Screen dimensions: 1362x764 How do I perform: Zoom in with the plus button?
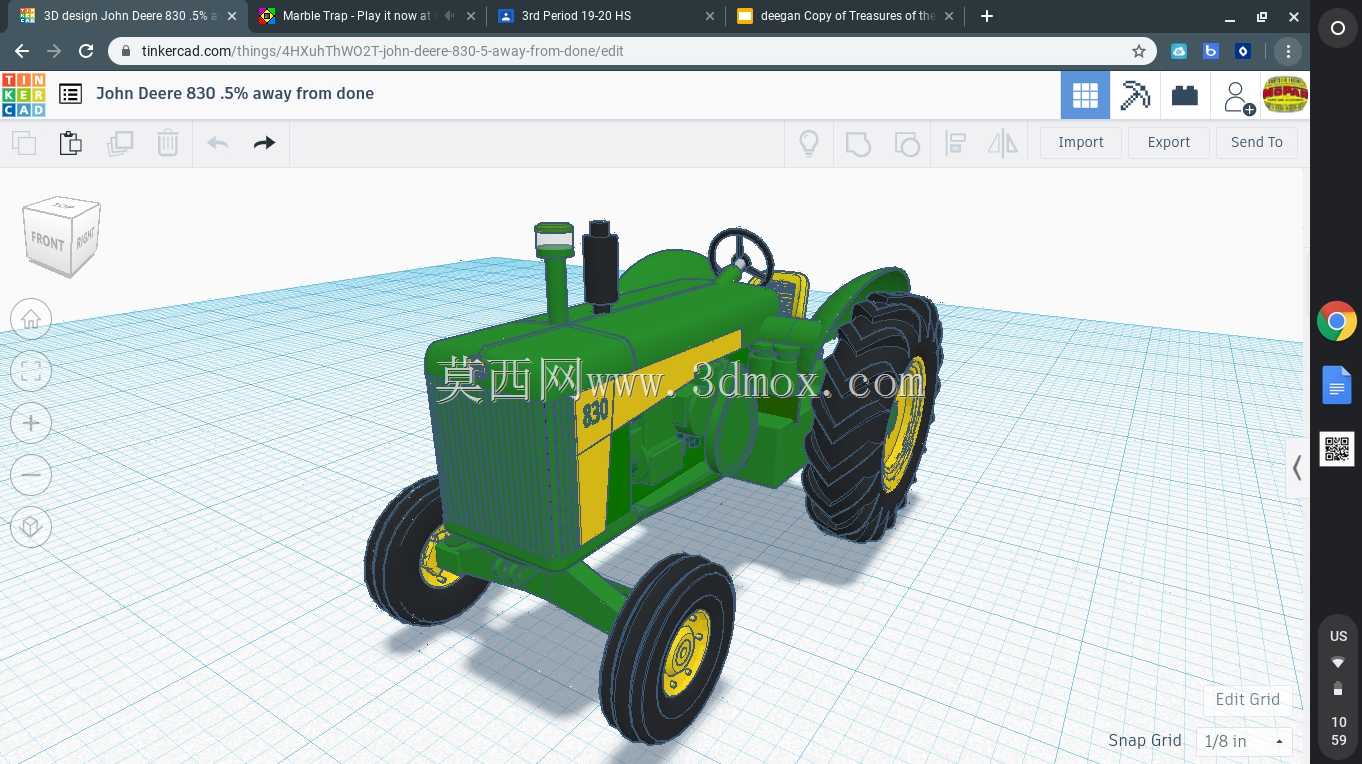pyautogui.click(x=31, y=423)
